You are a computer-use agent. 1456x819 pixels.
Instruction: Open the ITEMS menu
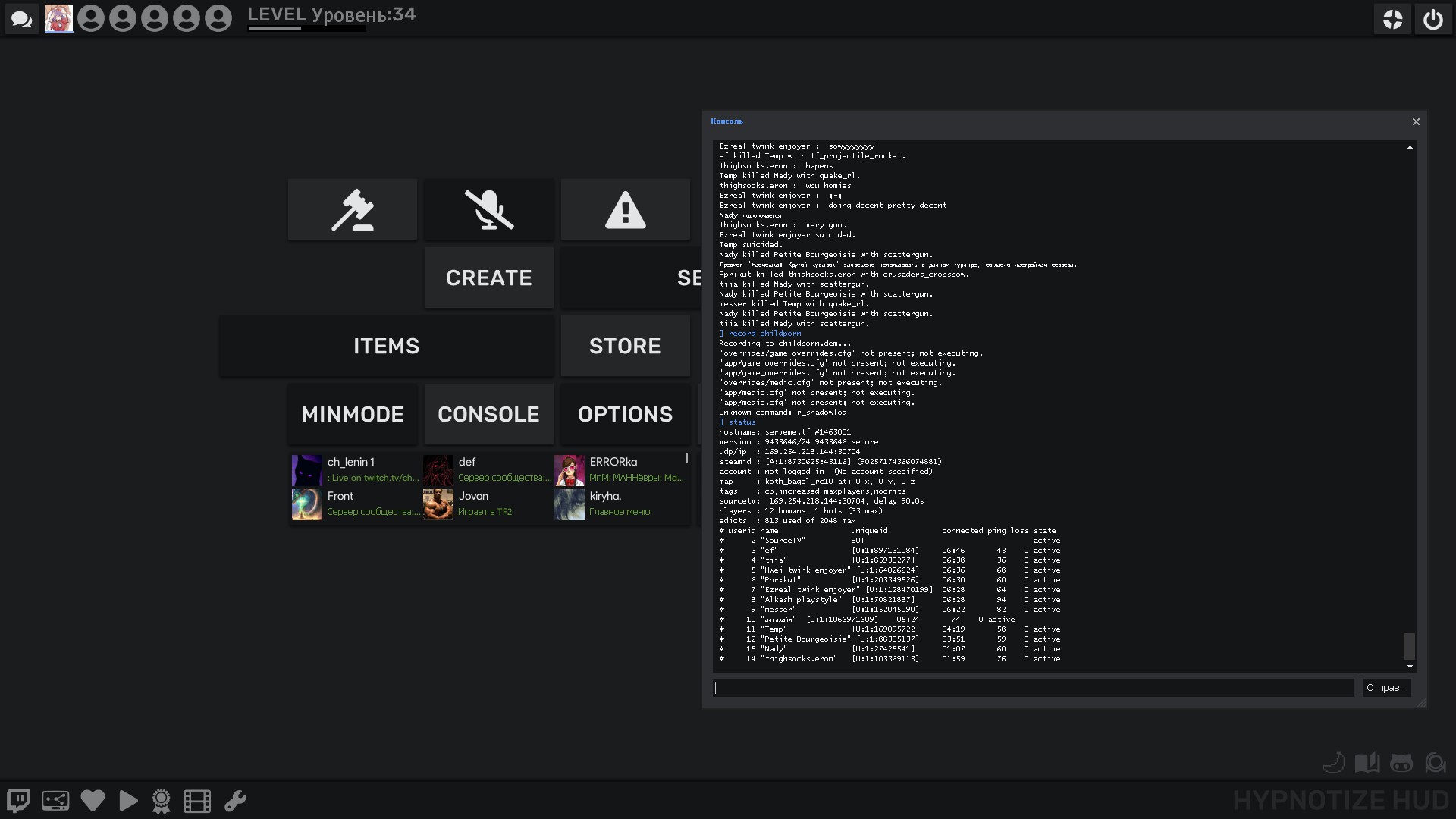point(386,346)
